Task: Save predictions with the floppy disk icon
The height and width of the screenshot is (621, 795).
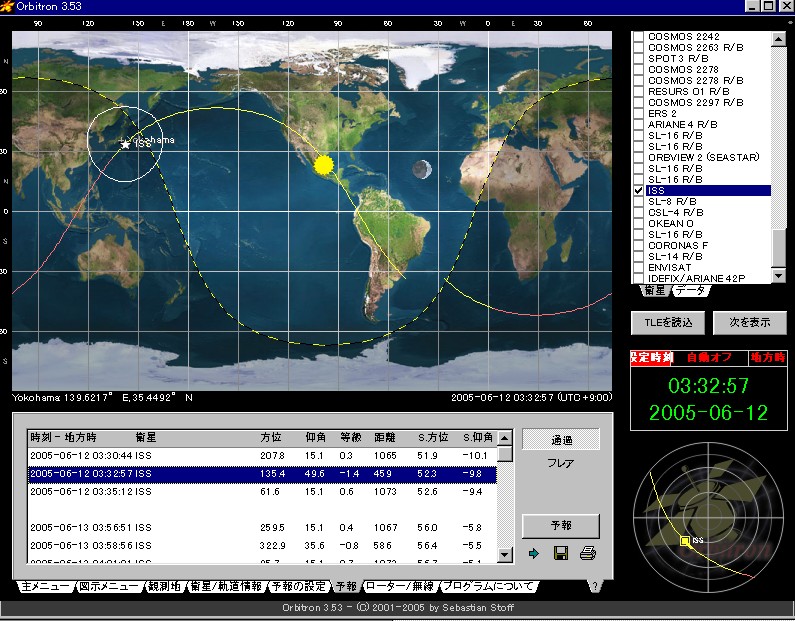Action: pyautogui.click(x=561, y=553)
